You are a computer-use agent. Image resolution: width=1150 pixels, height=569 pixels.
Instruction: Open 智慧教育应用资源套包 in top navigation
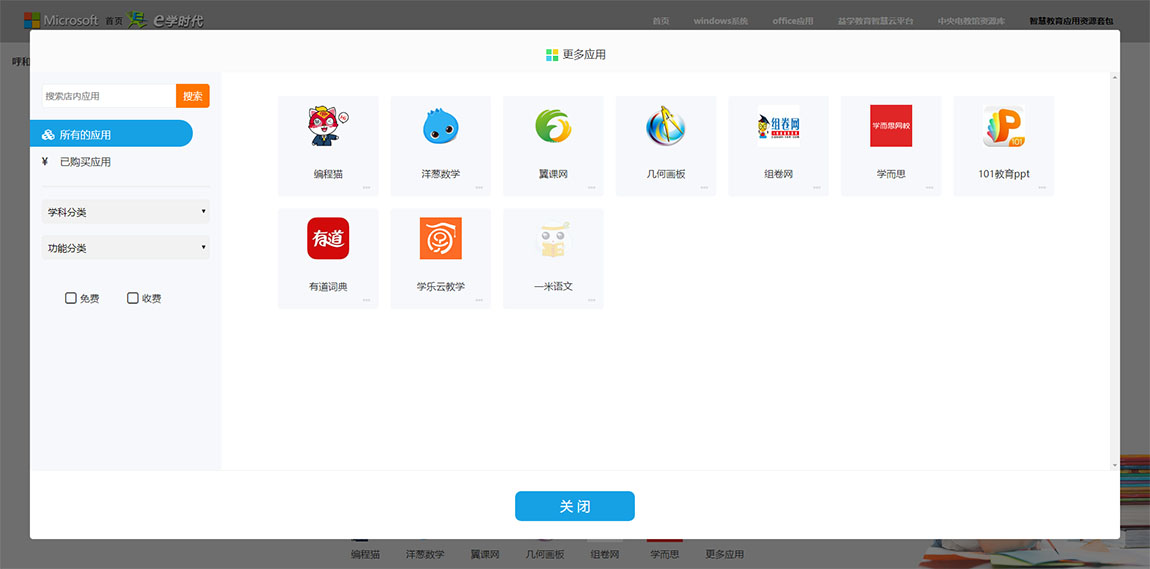point(1072,21)
